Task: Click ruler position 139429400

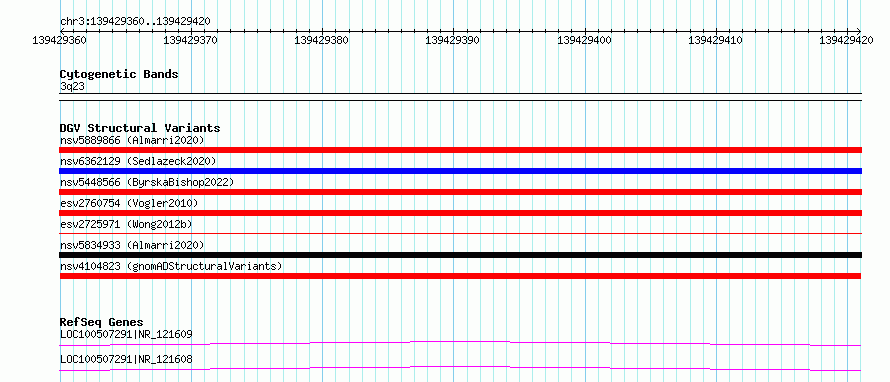Action: pyautogui.click(x=585, y=40)
